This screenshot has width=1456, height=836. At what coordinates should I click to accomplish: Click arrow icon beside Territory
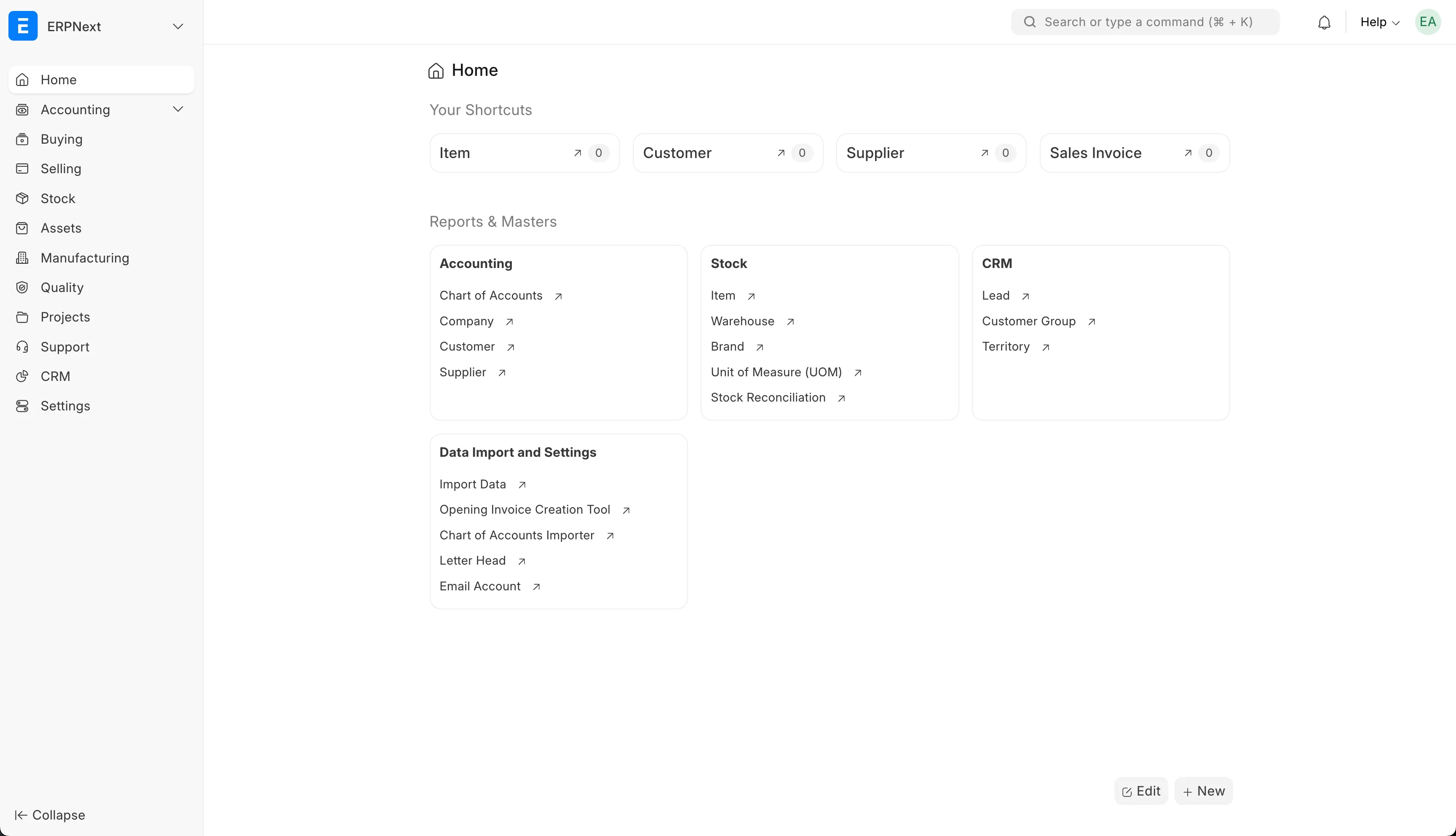click(1046, 347)
